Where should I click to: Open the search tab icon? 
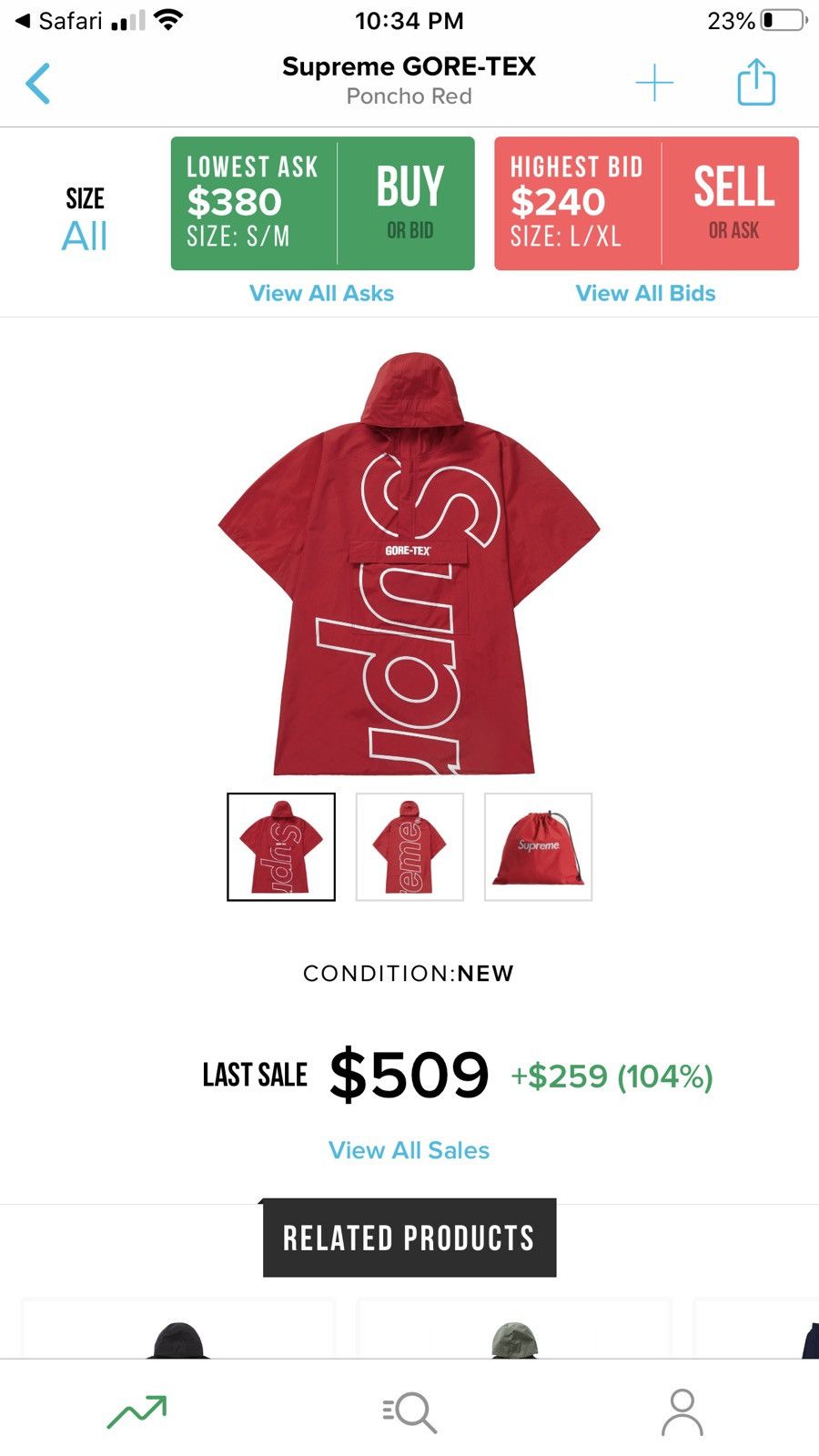coord(409,1412)
